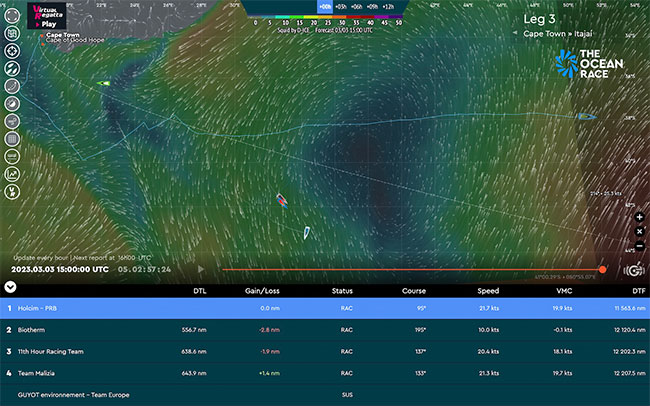The image size is (650, 406).
Task: Click the play button on the timeline
Action: 201,269
